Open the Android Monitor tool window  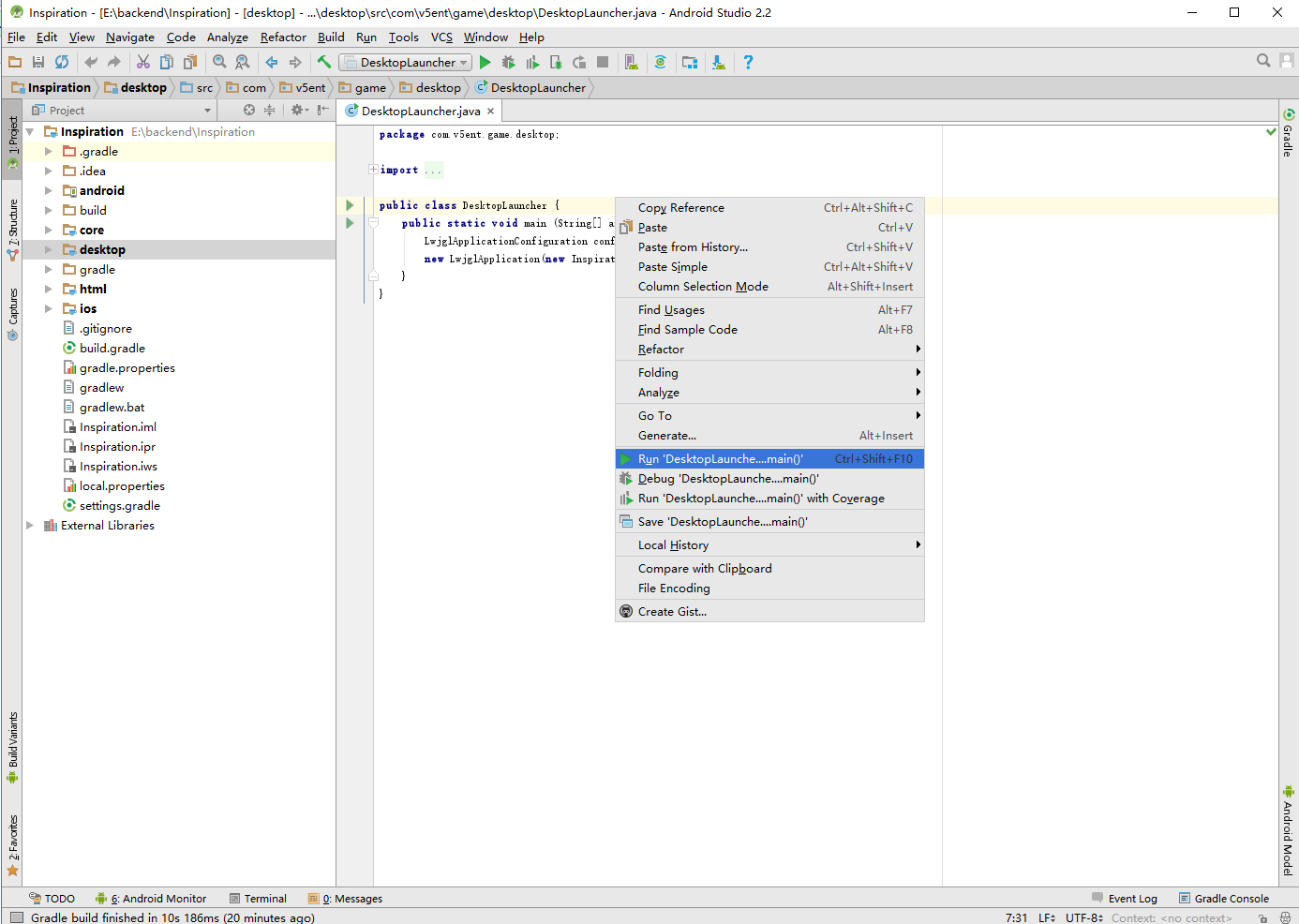click(x=151, y=898)
